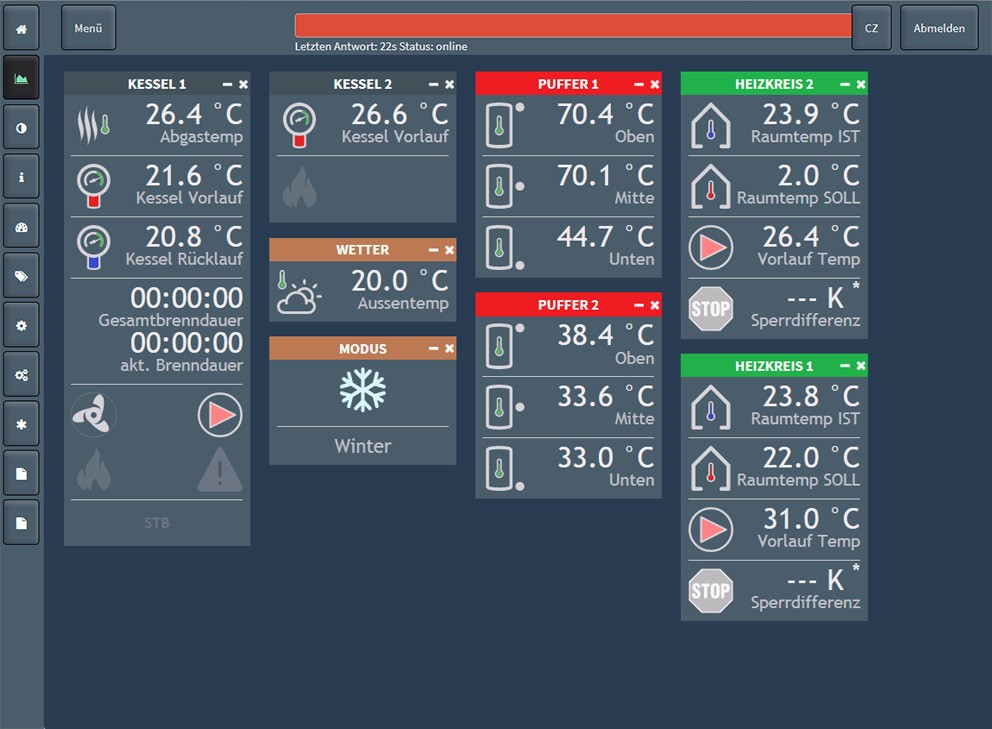Click the asterisk icon in the sidebar
Screen dimensions: 992x729
[x=21, y=424]
